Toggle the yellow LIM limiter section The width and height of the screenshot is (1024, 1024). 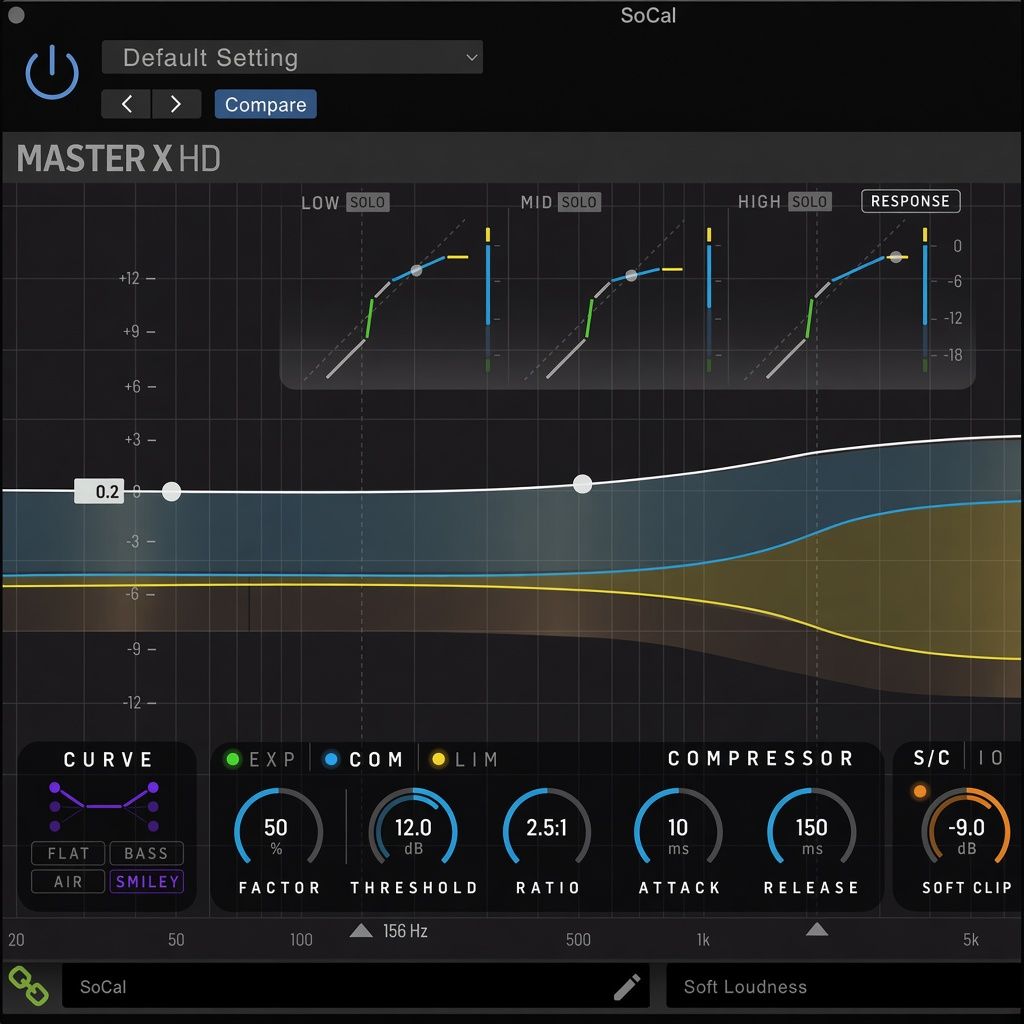click(x=465, y=759)
